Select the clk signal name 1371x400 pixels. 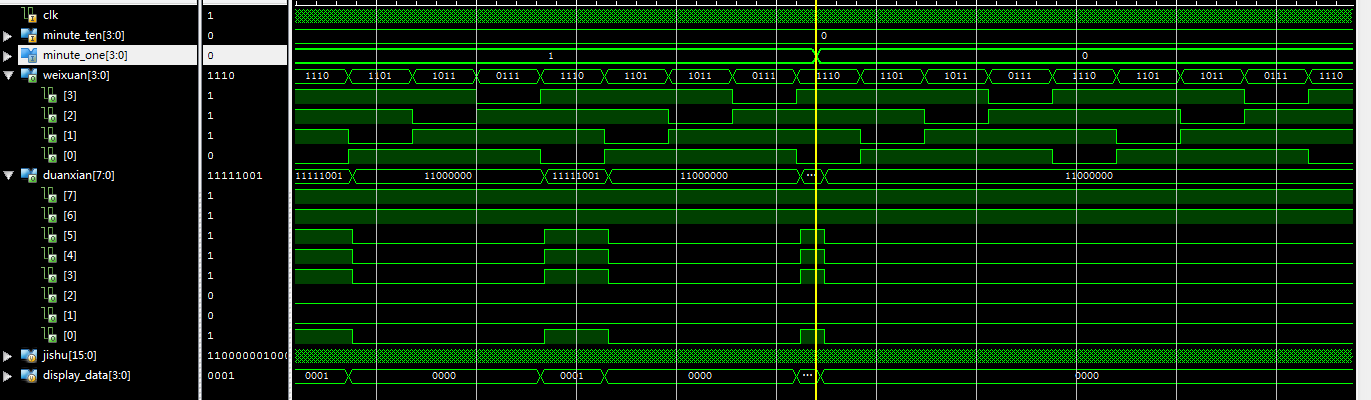tap(50, 15)
